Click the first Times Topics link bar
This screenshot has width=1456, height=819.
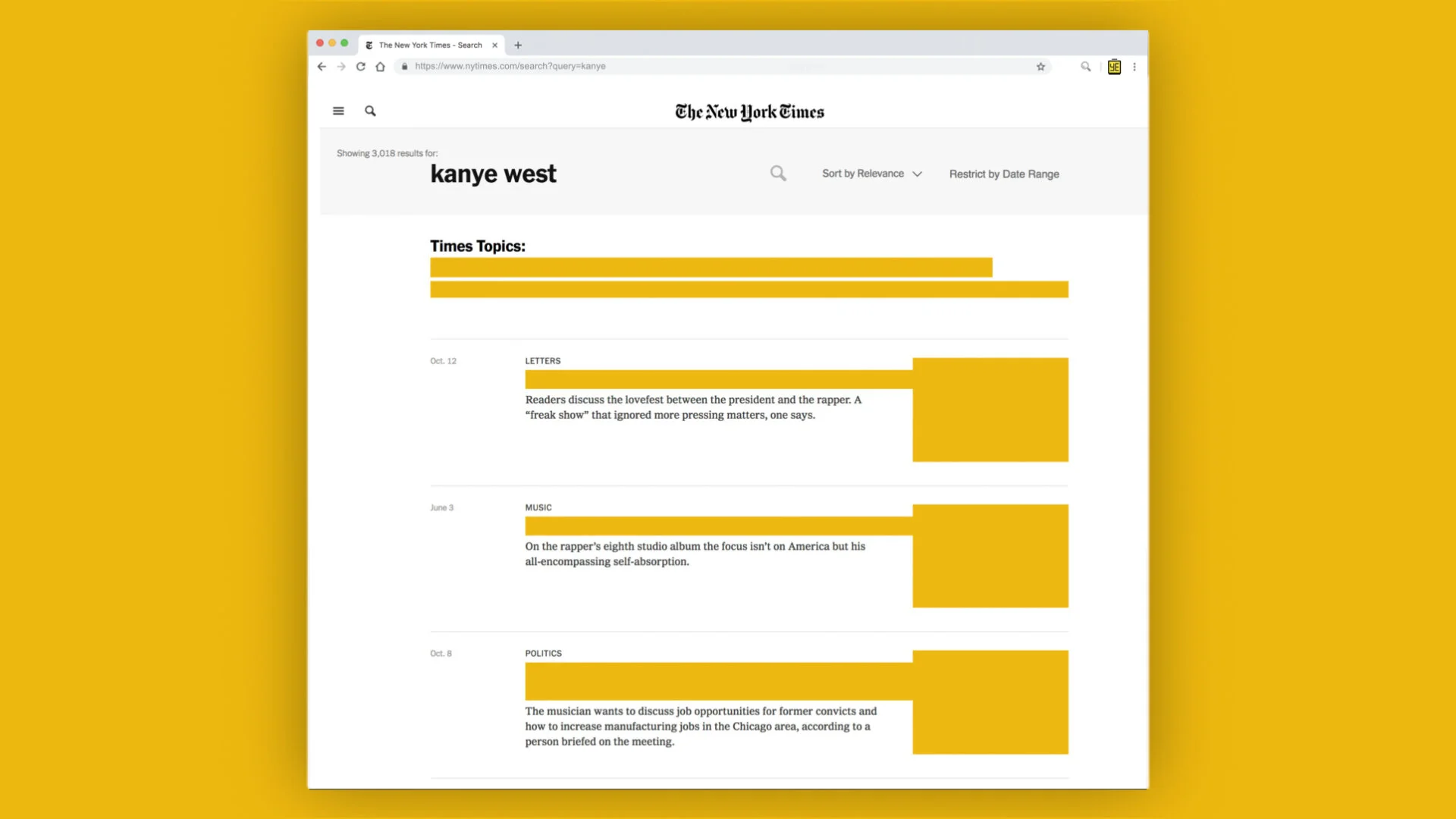711,268
